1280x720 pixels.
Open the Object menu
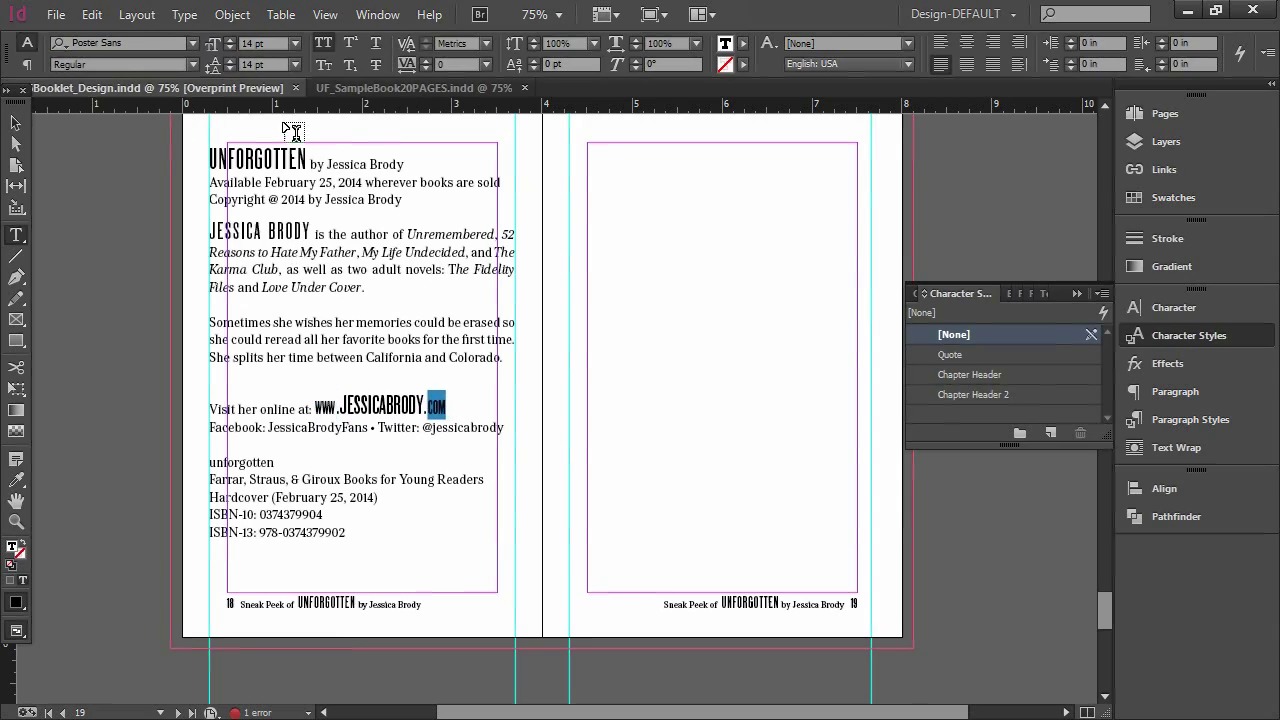pyautogui.click(x=232, y=15)
